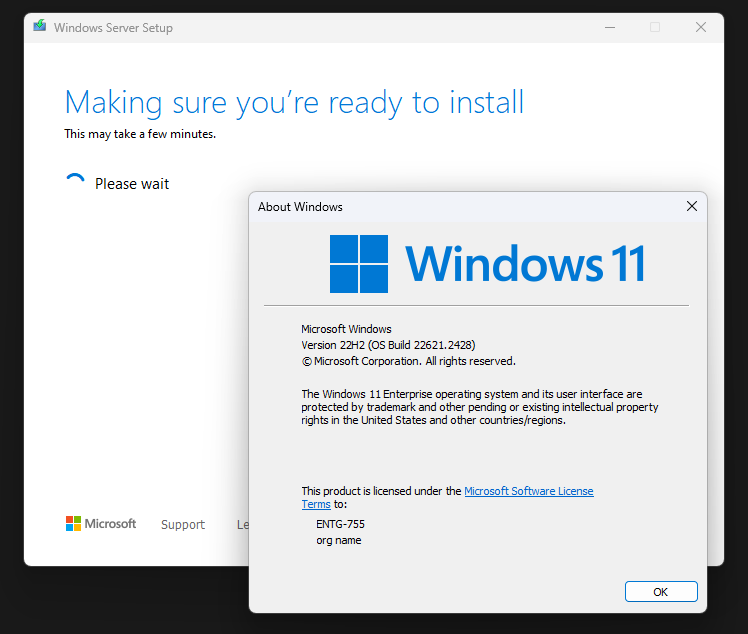
Task: Select the 'Version 22H2 (OS Build 22621.2428)' text
Action: [388, 345]
